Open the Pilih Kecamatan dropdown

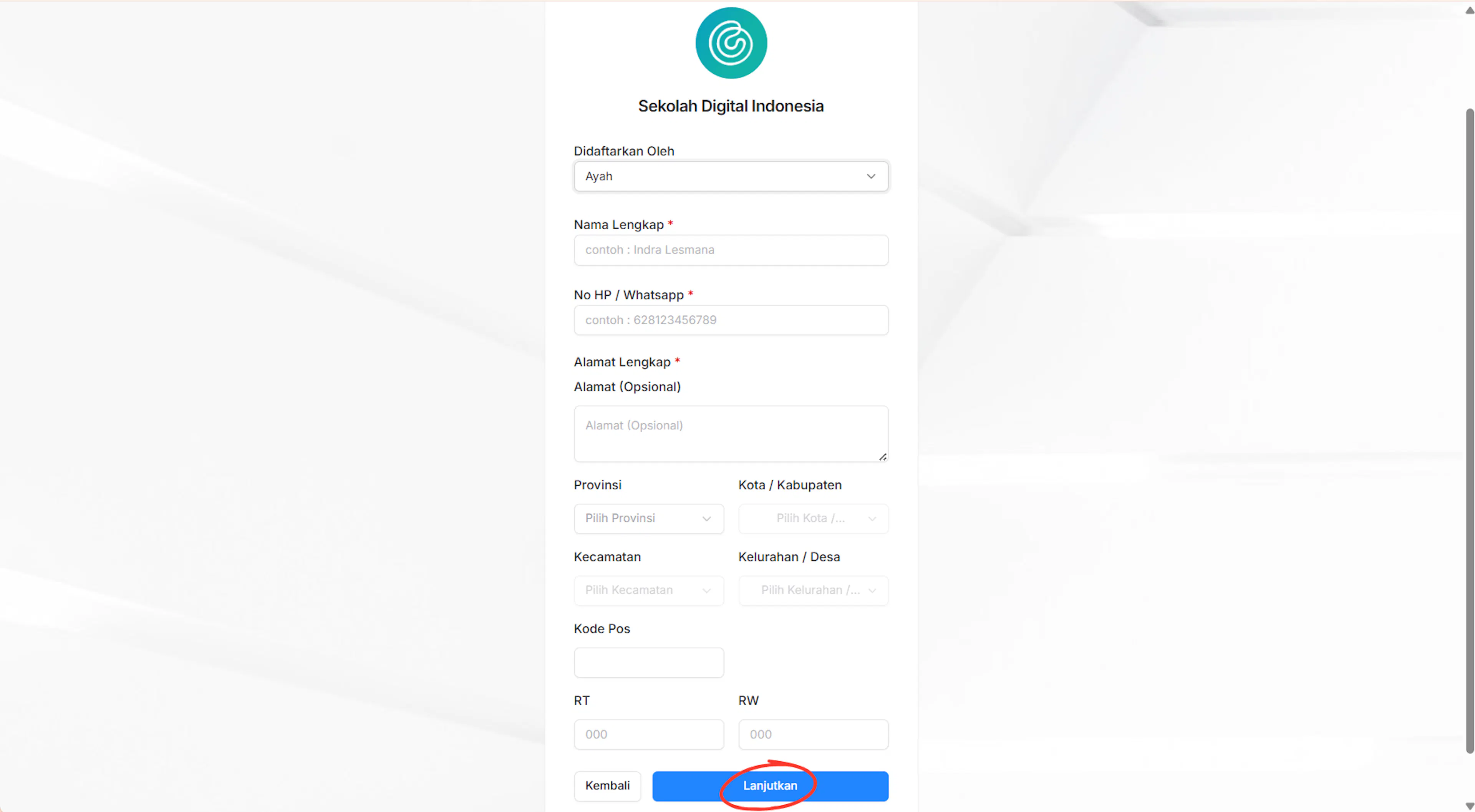[x=649, y=590]
